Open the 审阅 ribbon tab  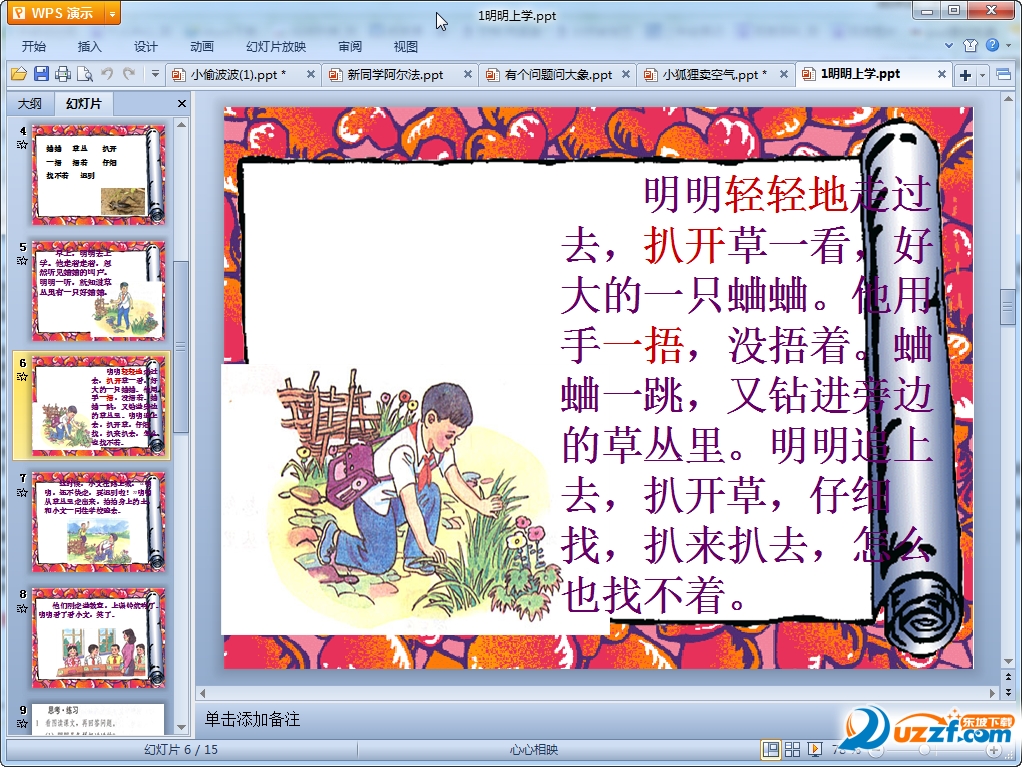tap(350, 46)
